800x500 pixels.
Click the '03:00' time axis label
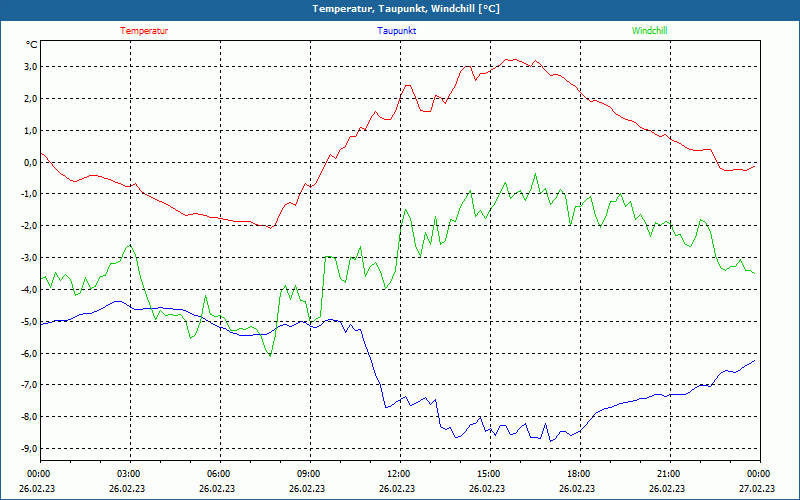[x=130, y=474]
